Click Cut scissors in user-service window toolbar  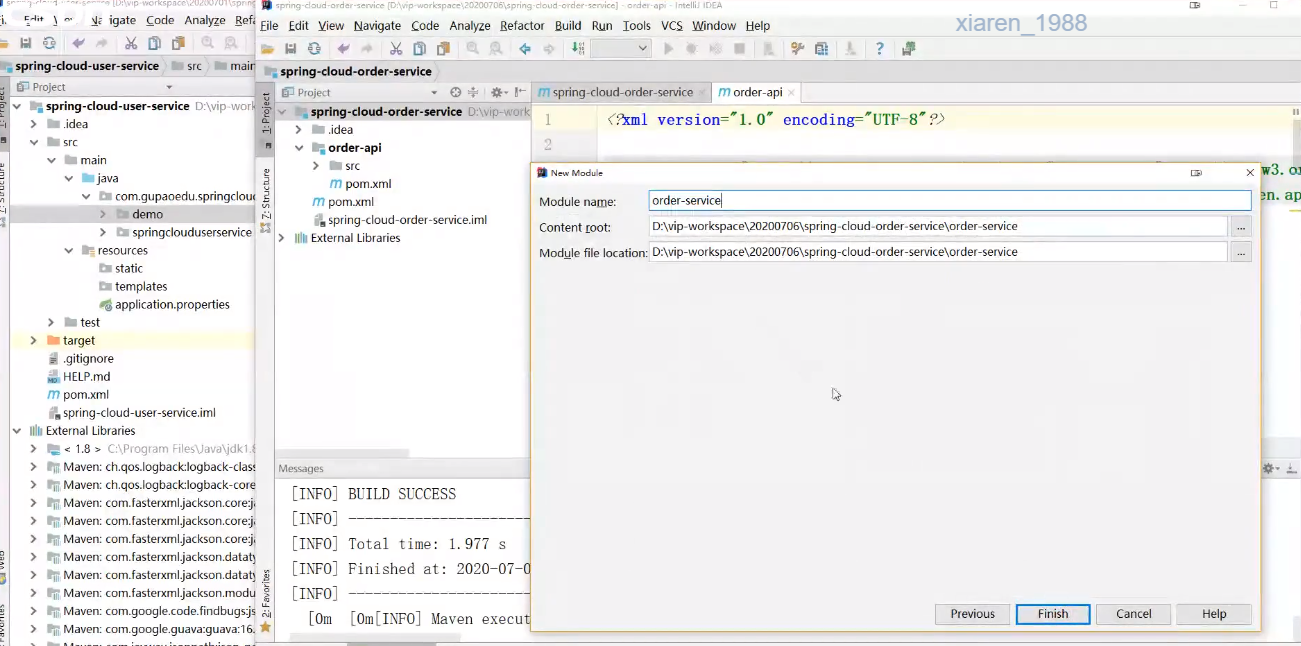click(x=131, y=43)
